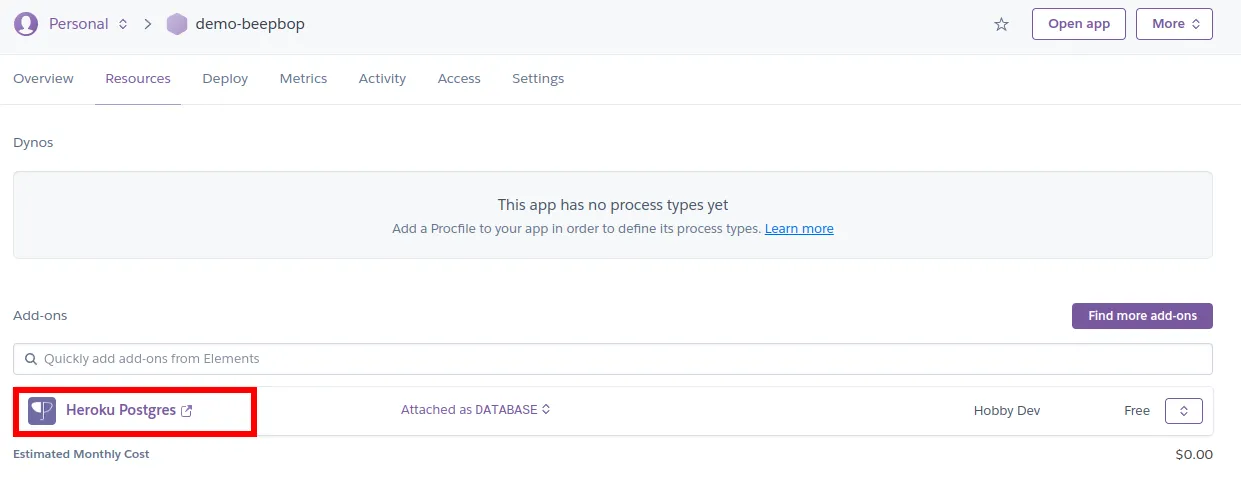Click the $0.00 monthly cost value

pos(1194,455)
